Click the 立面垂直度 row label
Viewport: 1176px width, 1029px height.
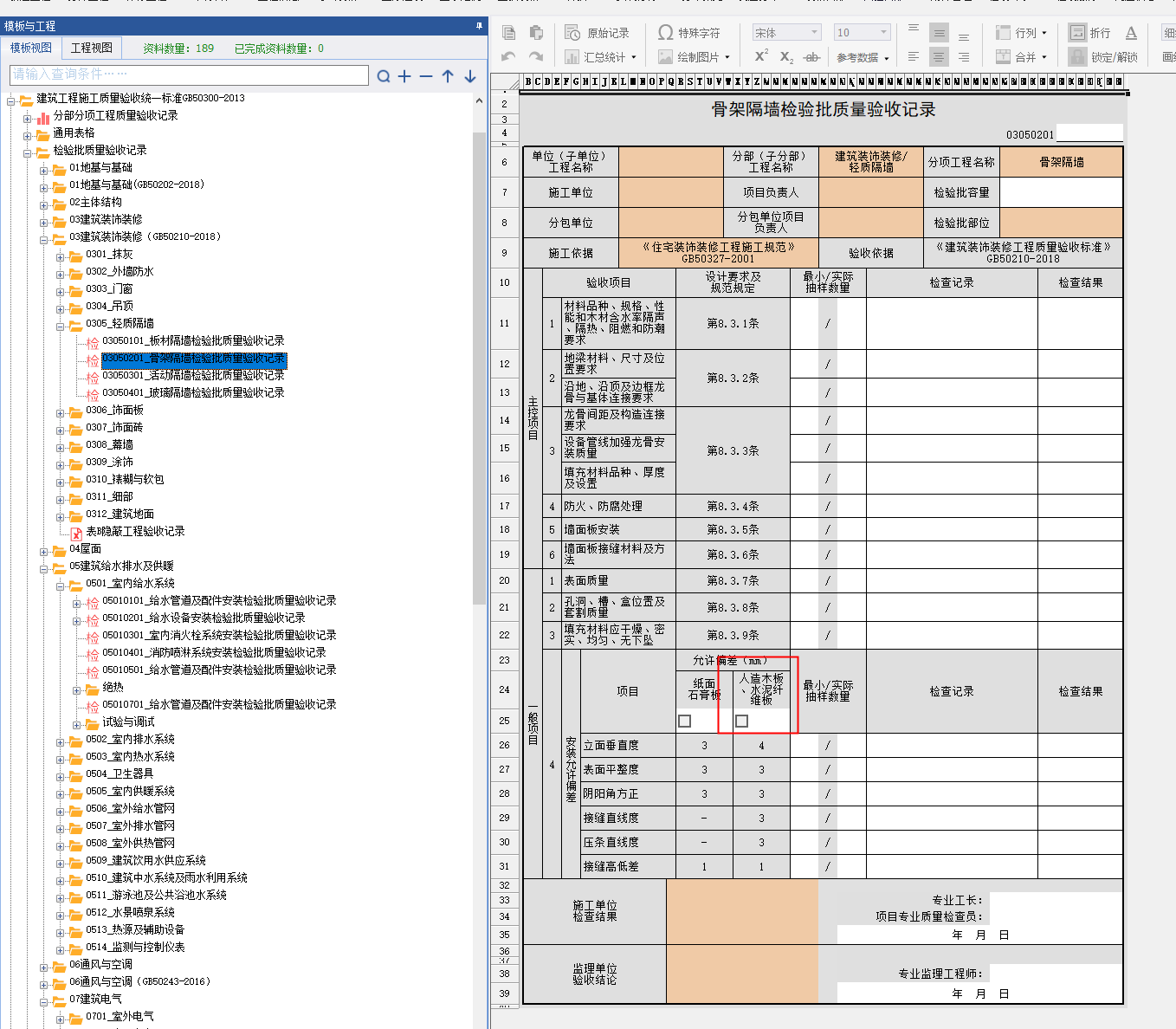[x=611, y=745]
